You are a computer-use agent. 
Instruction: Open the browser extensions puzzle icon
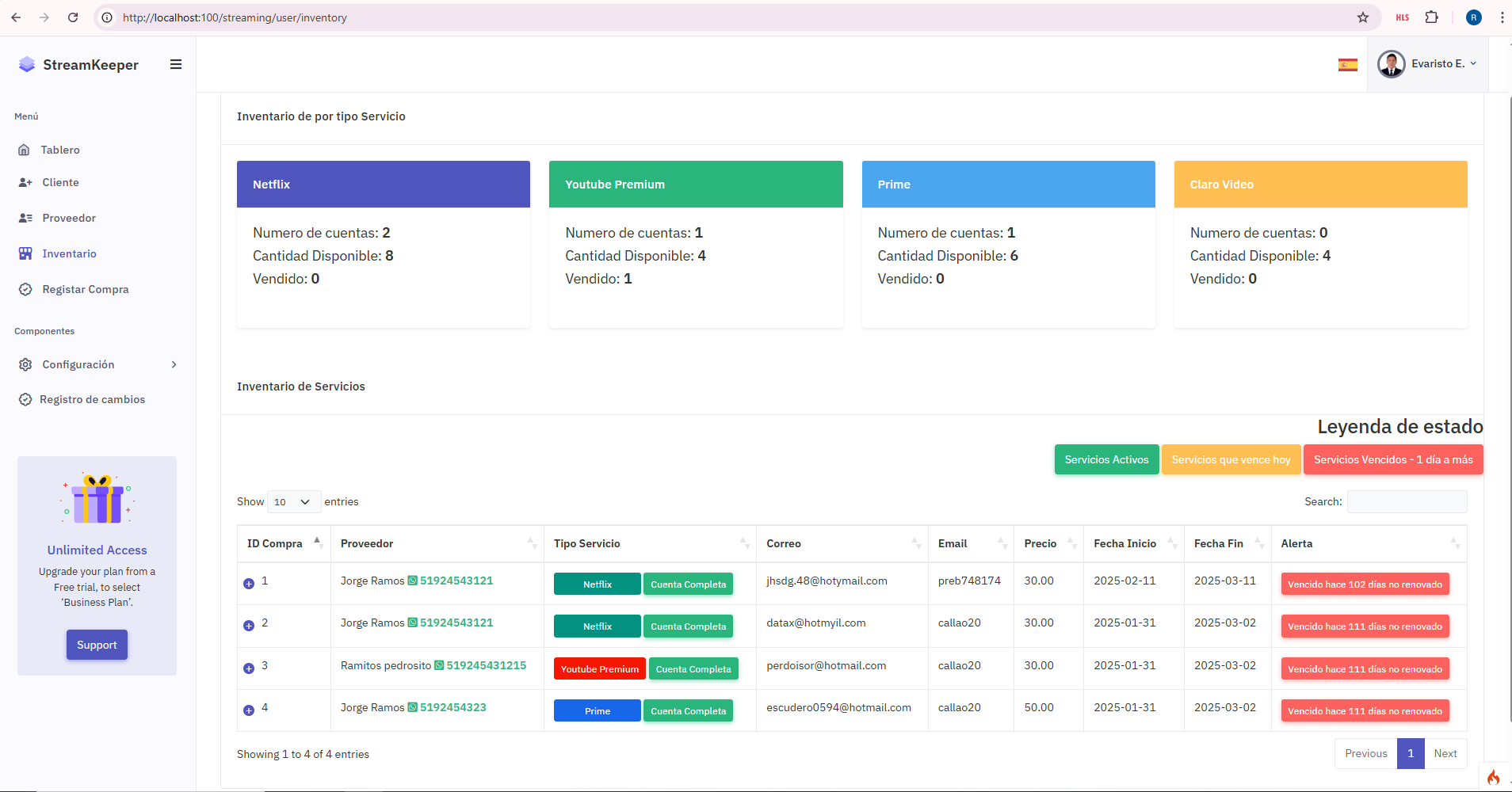(1431, 17)
